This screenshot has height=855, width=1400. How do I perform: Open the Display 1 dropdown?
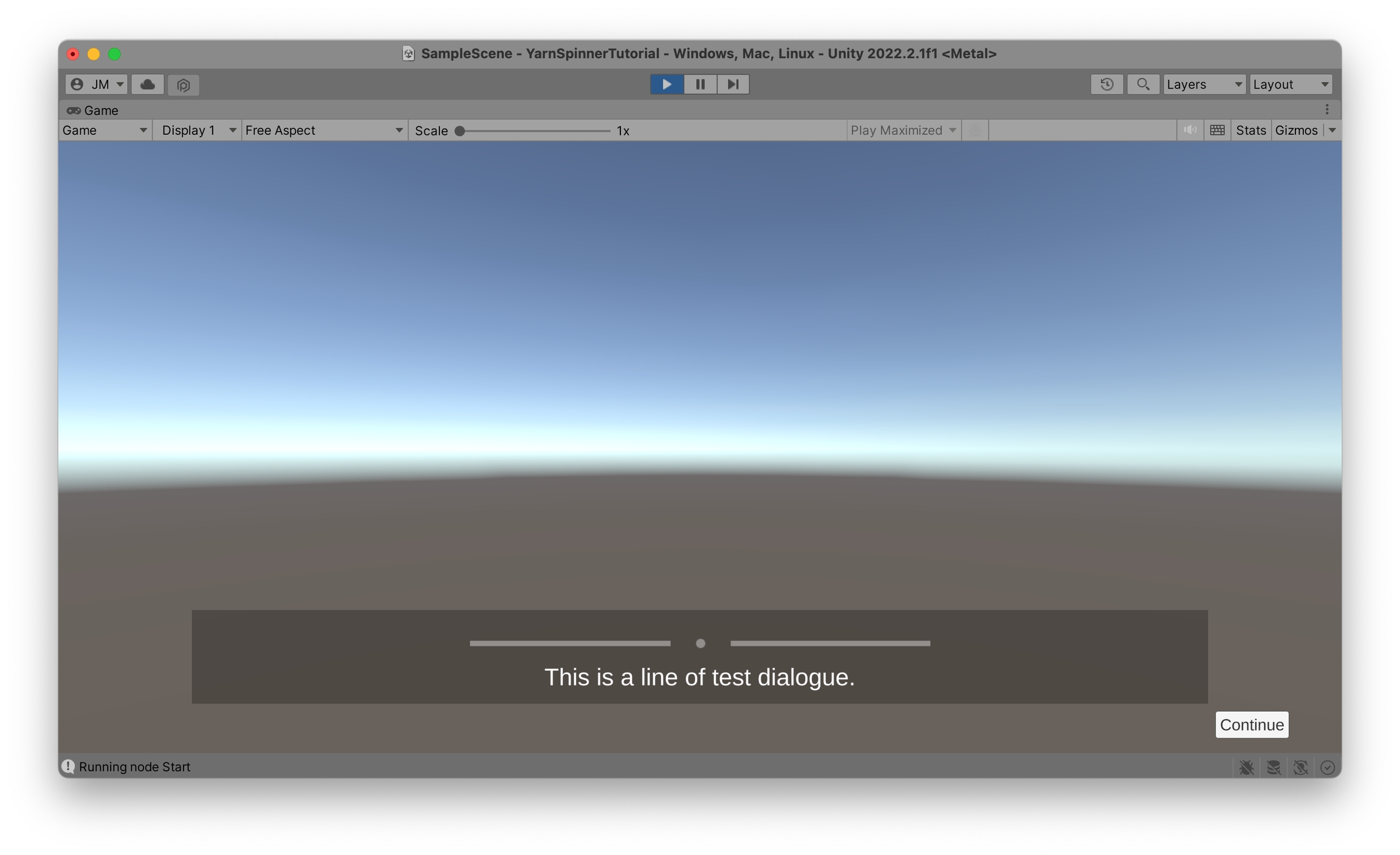197,130
